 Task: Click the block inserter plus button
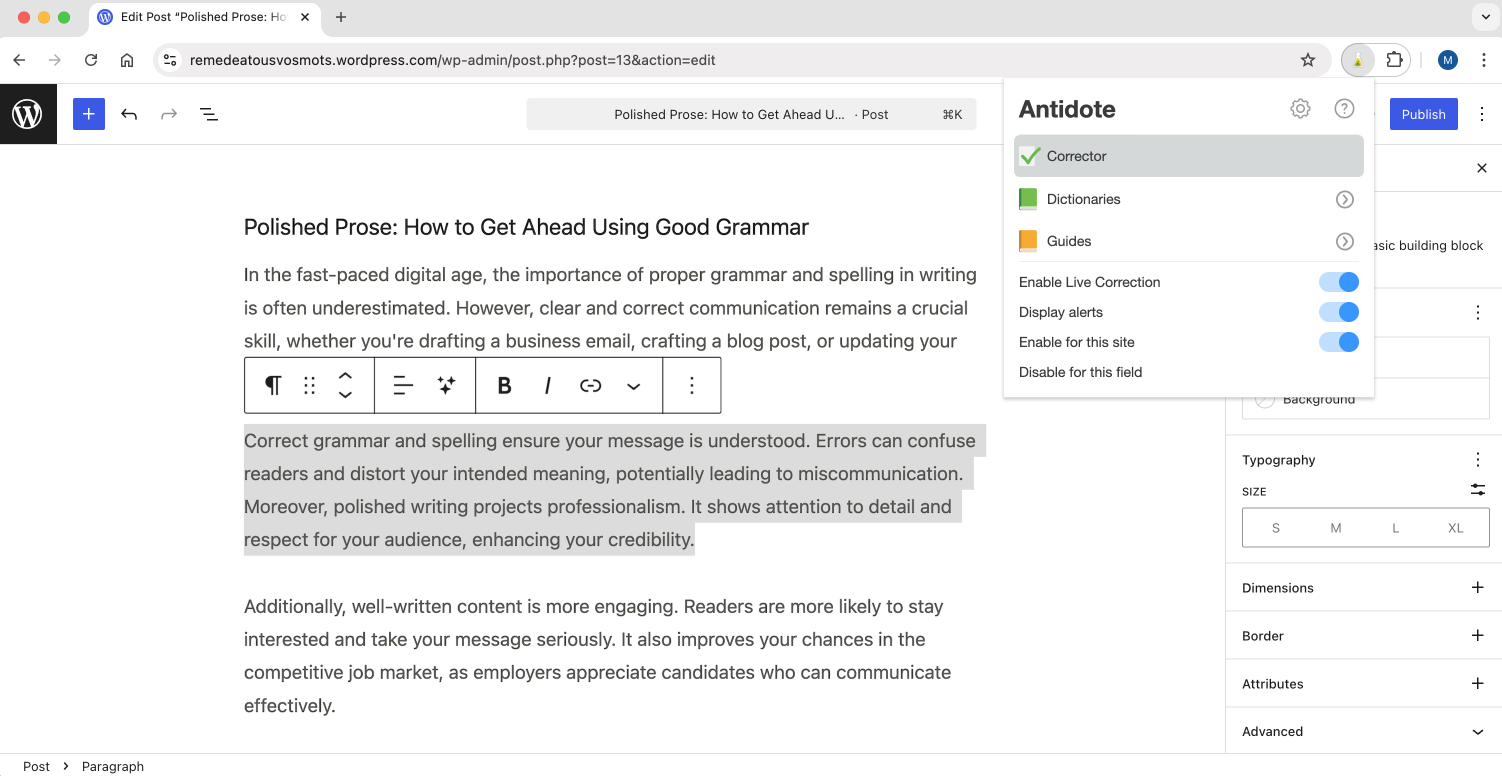(x=89, y=114)
